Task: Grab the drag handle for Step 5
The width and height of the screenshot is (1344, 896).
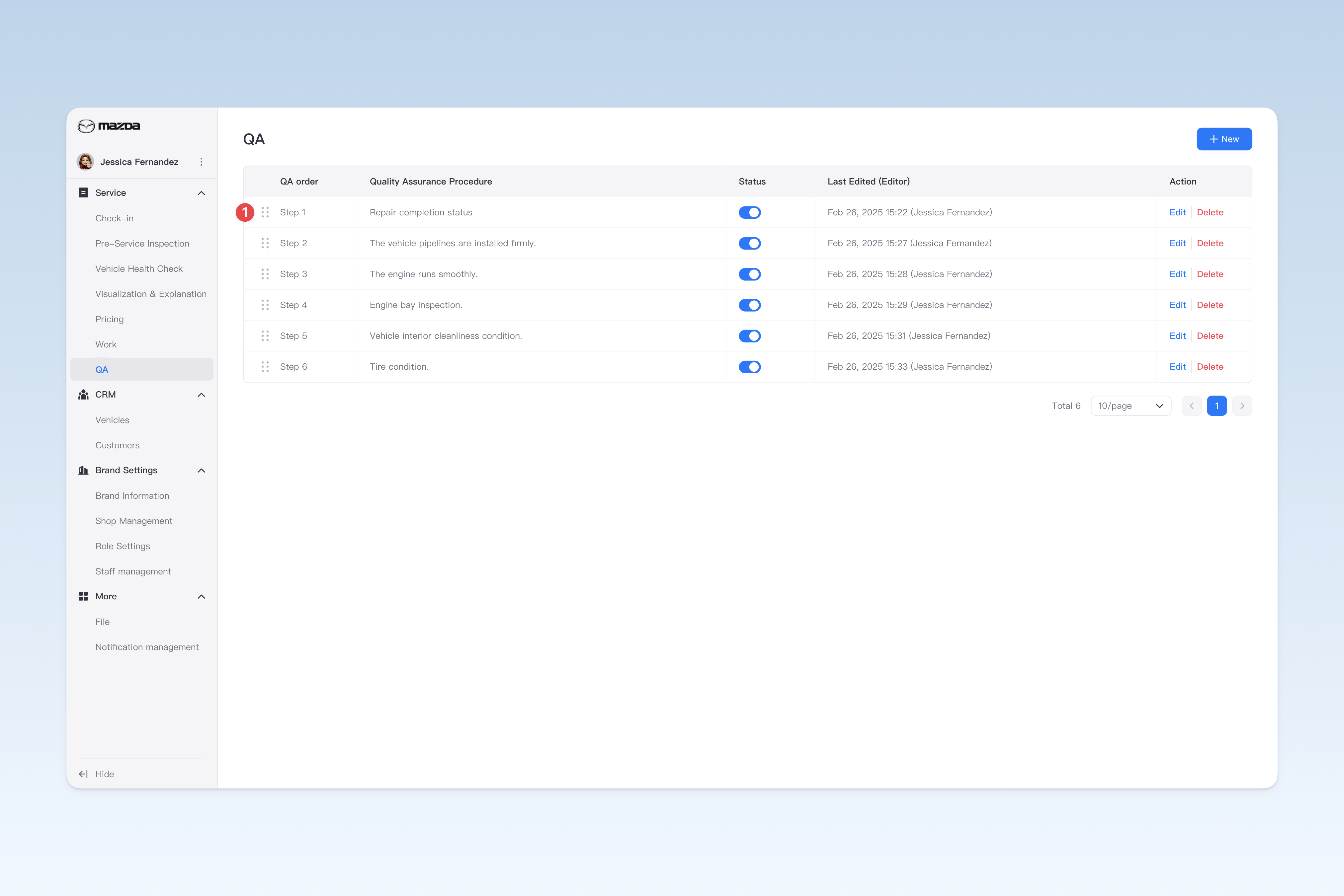Action: (265, 336)
